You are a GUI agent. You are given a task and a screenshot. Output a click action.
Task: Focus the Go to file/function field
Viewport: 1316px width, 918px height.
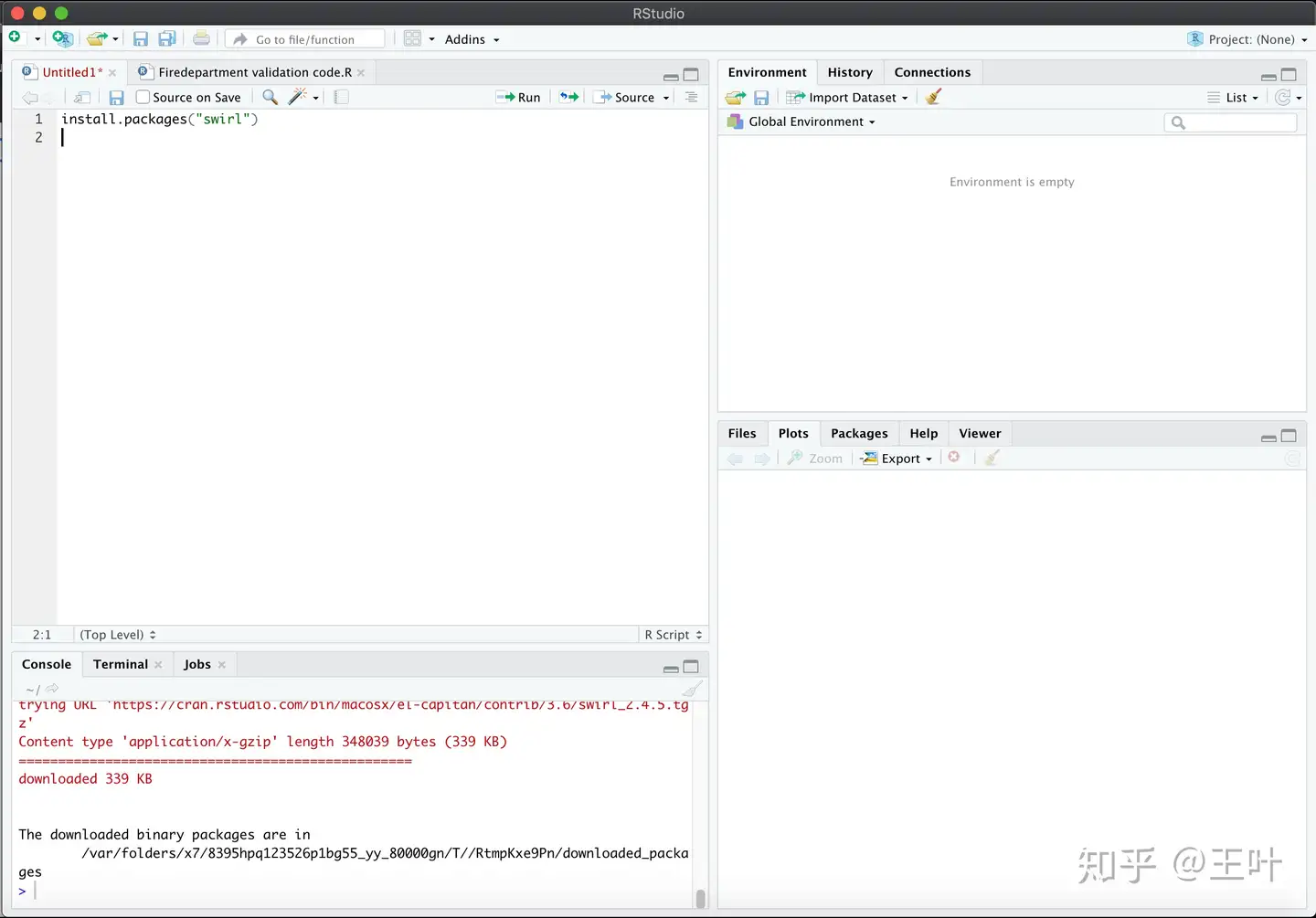(306, 39)
